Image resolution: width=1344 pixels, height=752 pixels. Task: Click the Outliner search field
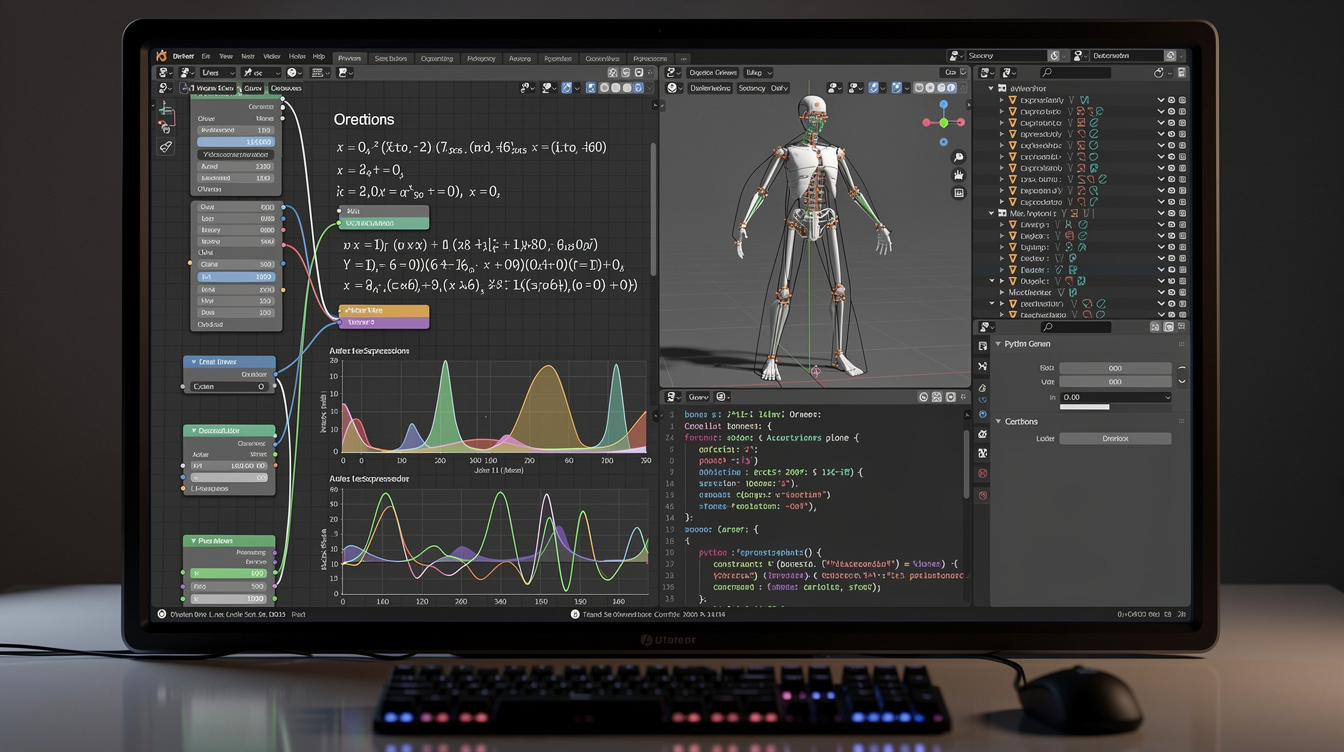point(1075,72)
